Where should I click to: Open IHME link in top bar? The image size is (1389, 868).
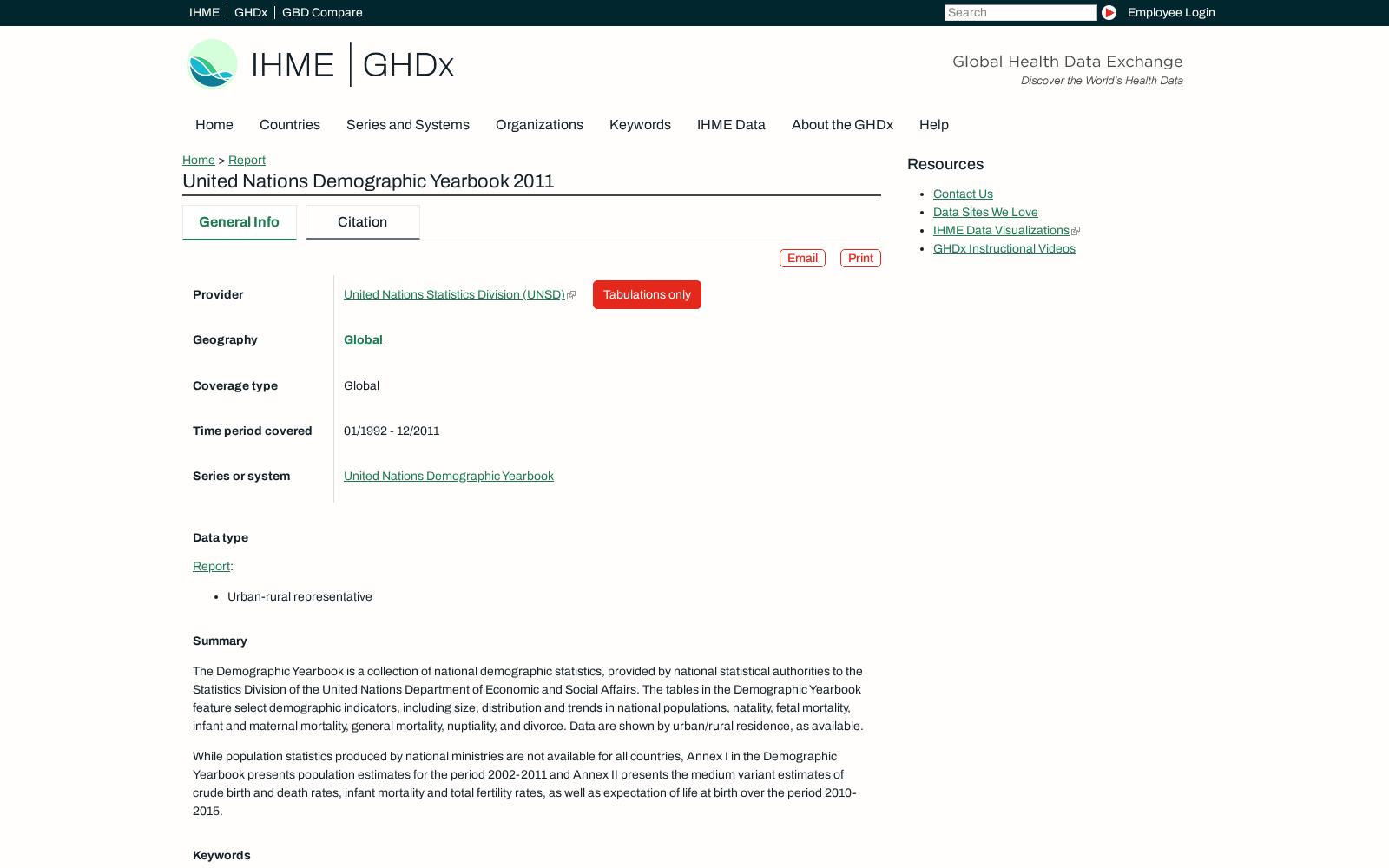(204, 12)
